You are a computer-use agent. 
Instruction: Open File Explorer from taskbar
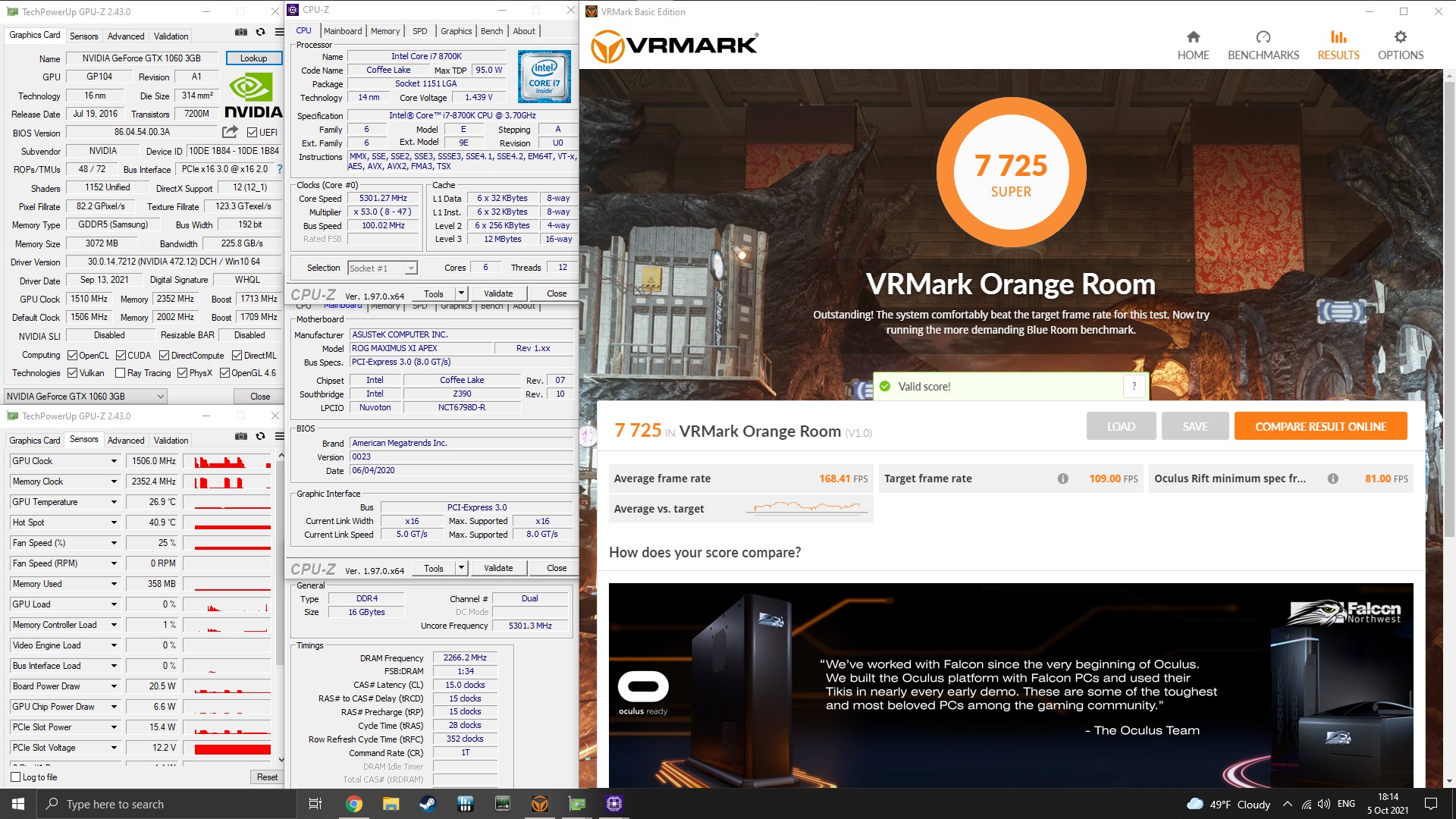391,804
